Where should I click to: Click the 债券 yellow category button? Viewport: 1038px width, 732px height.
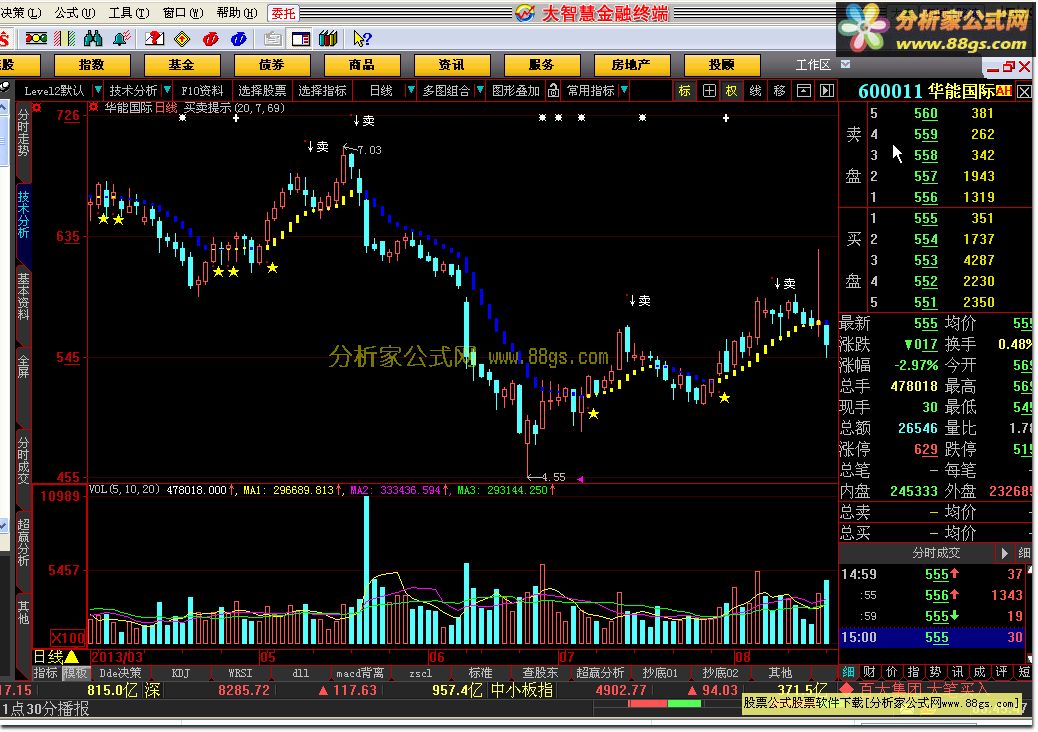pos(271,65)
